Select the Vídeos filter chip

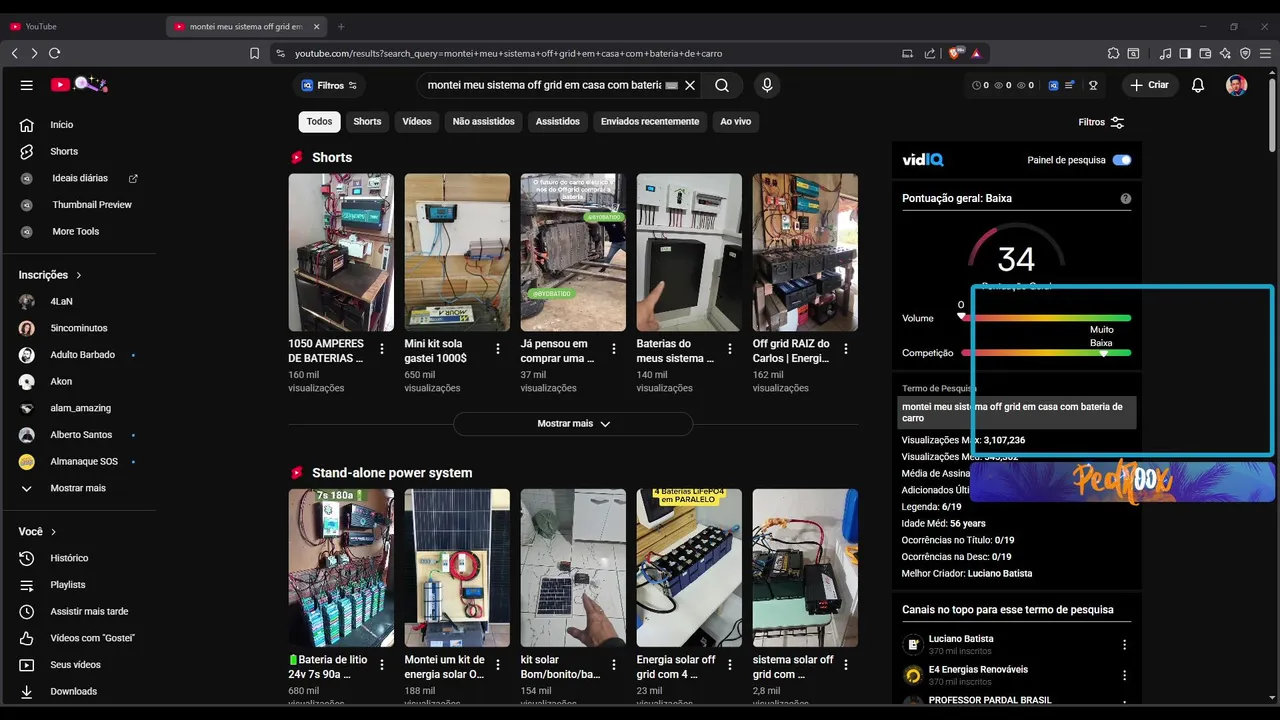coord(417,122)
